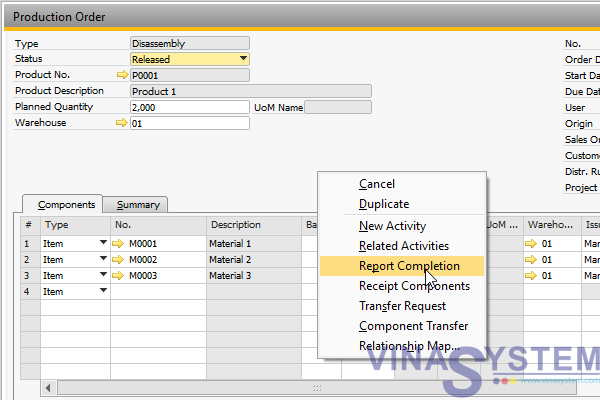Screen dimensions: 600x400
Task: Select Component Transfer in the context menu
Action: (402, 326)
